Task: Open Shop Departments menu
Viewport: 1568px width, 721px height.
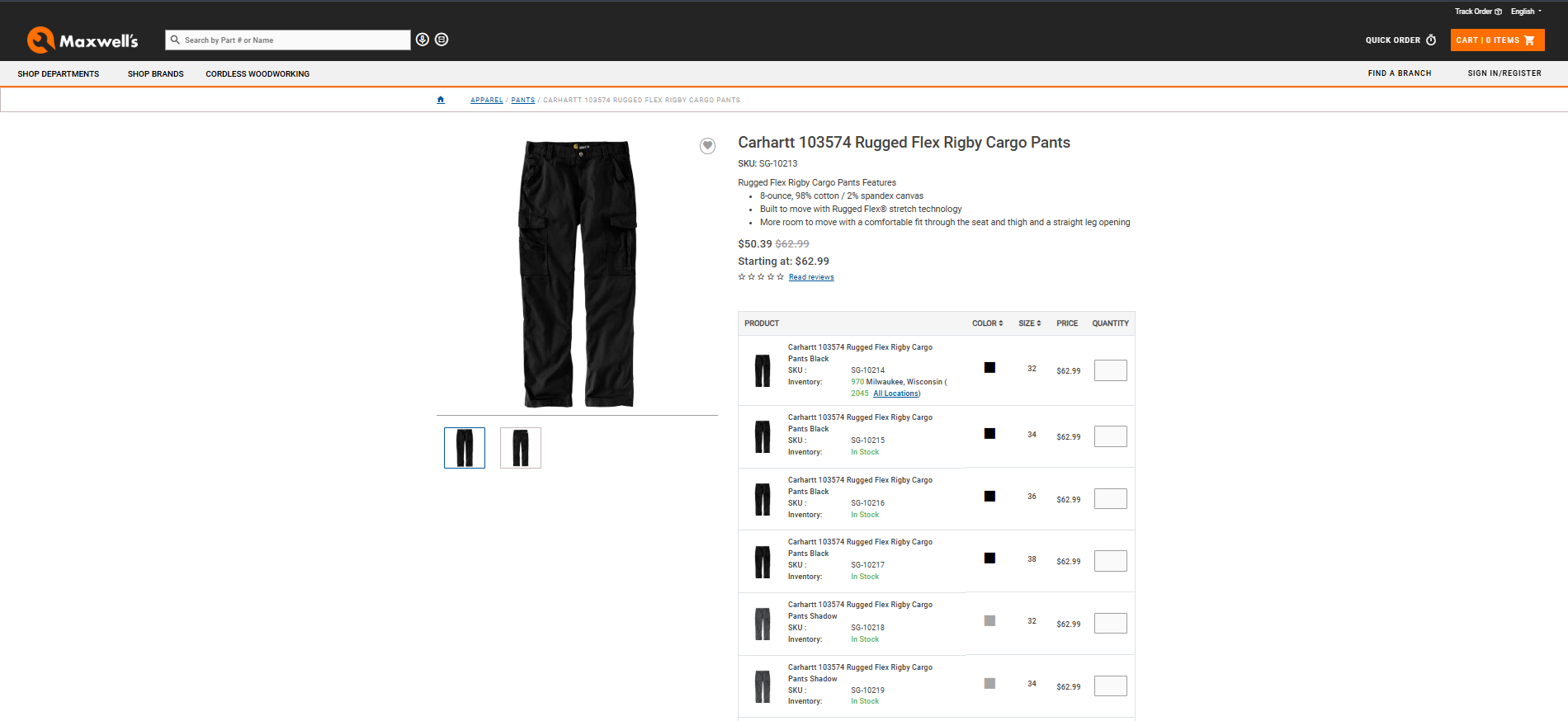Action: (x=59, y=73)
